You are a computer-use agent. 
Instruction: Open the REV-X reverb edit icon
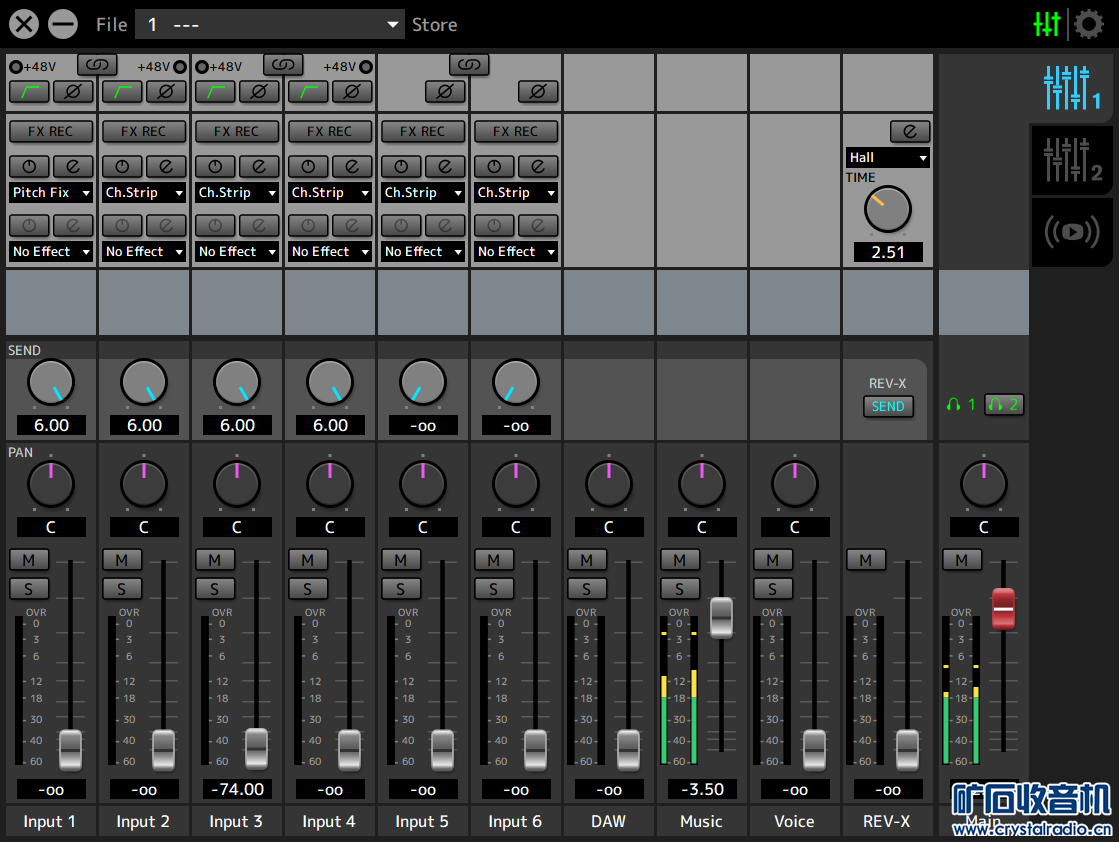909,132
